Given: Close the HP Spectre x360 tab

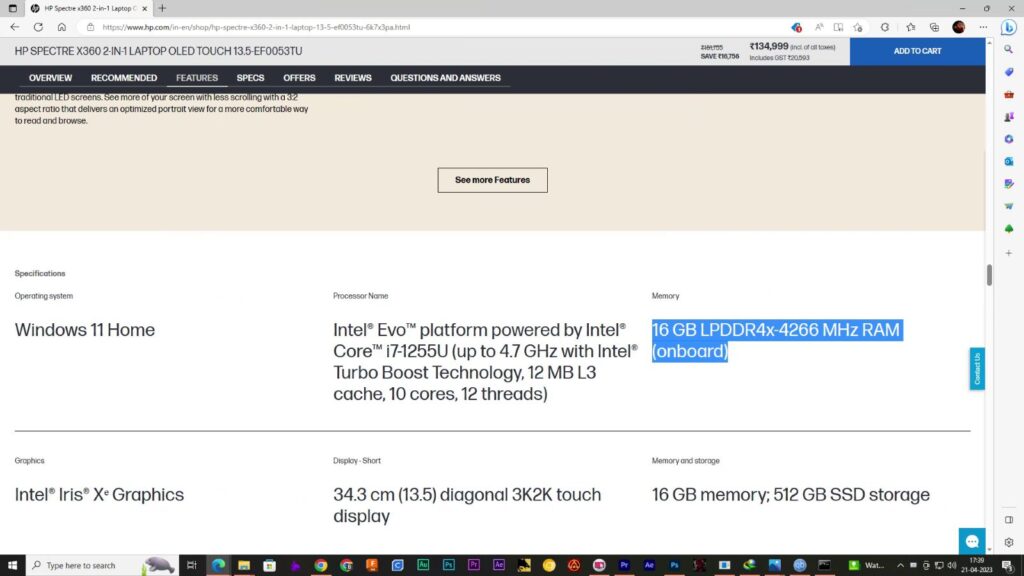Looking at the screenshot, I should (144, 8).
